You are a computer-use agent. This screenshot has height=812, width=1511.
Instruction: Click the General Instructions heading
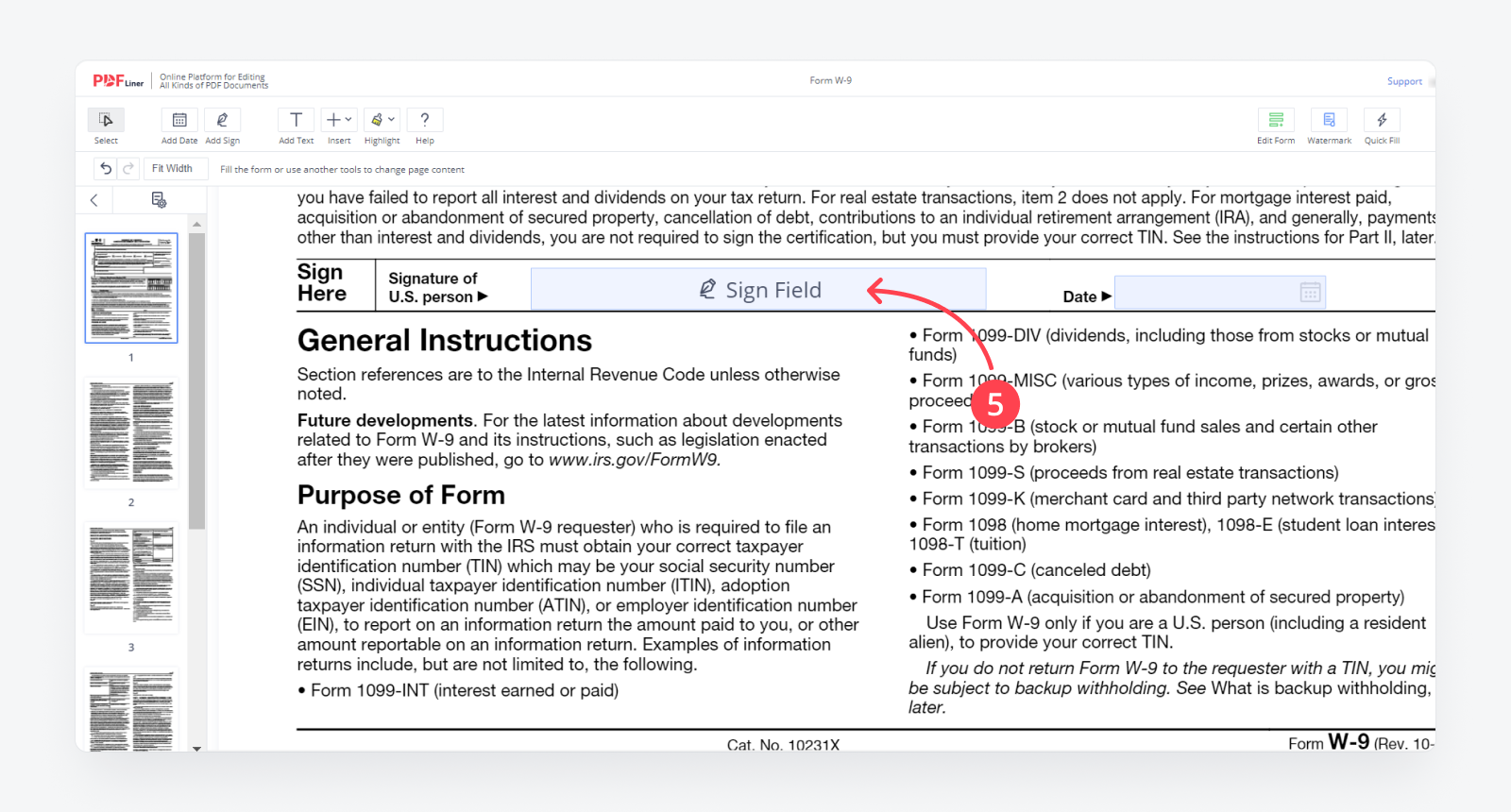pos(445,340)
